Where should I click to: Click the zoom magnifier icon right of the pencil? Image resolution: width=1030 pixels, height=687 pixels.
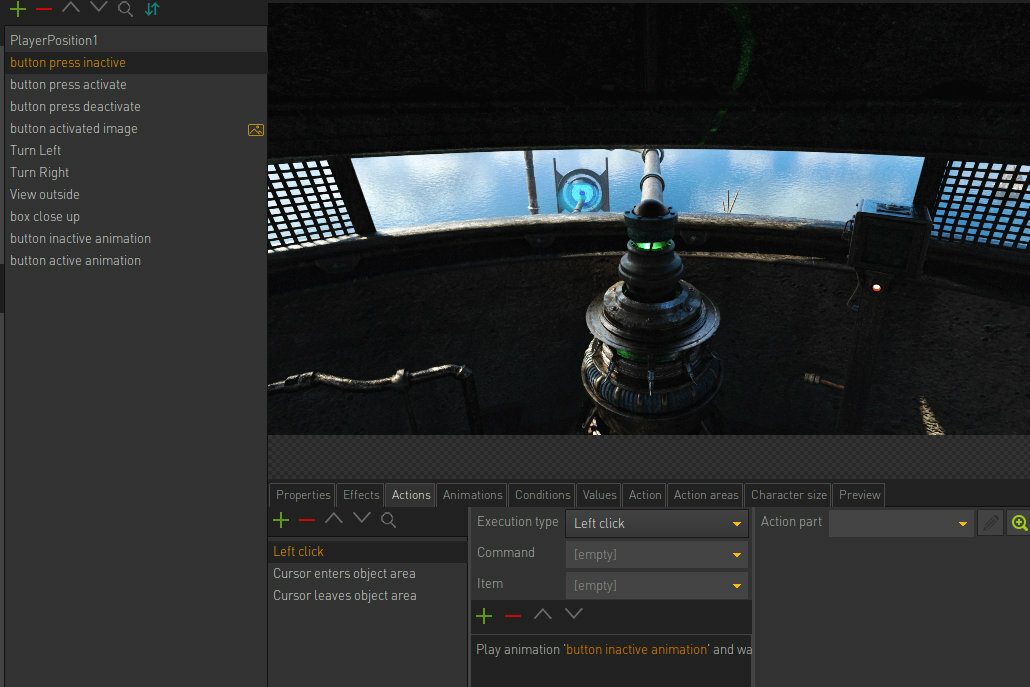point(1019,523)
